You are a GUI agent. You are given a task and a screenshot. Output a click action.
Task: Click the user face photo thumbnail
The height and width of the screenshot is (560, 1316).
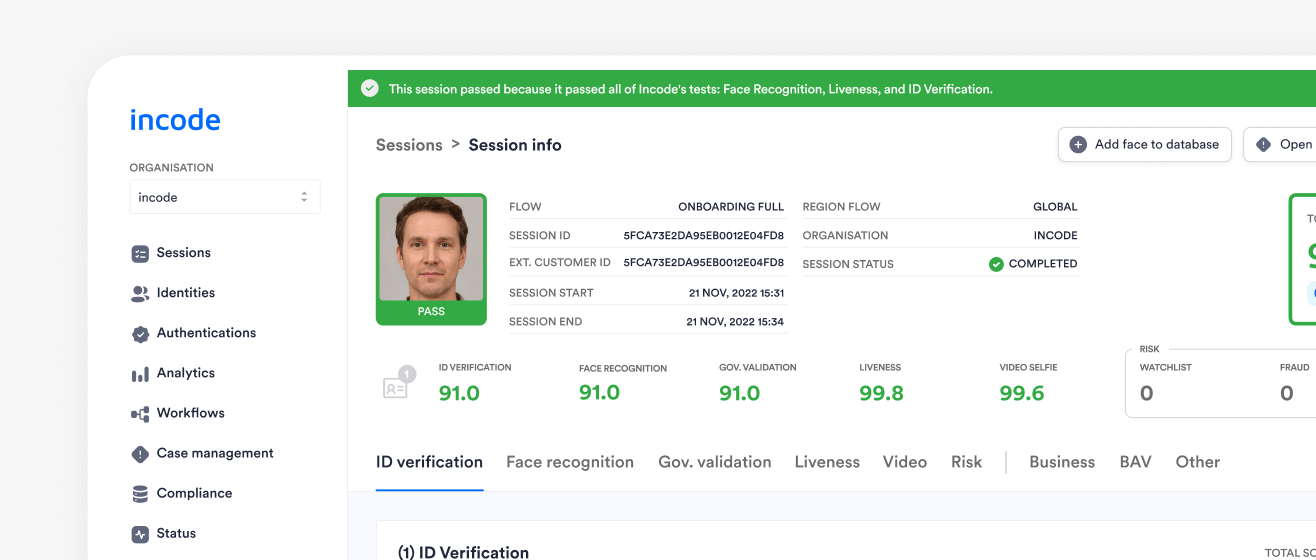tap(431, 249)
